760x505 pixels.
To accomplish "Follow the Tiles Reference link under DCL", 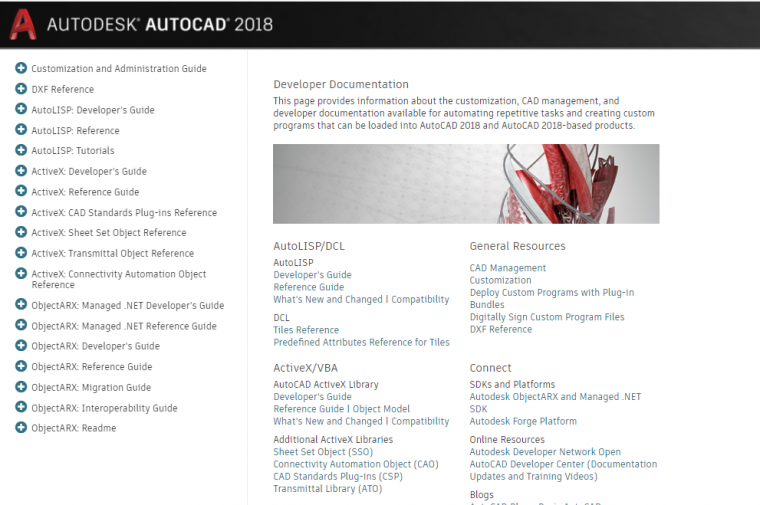I will pyautogui.click(x=306, y=330).
